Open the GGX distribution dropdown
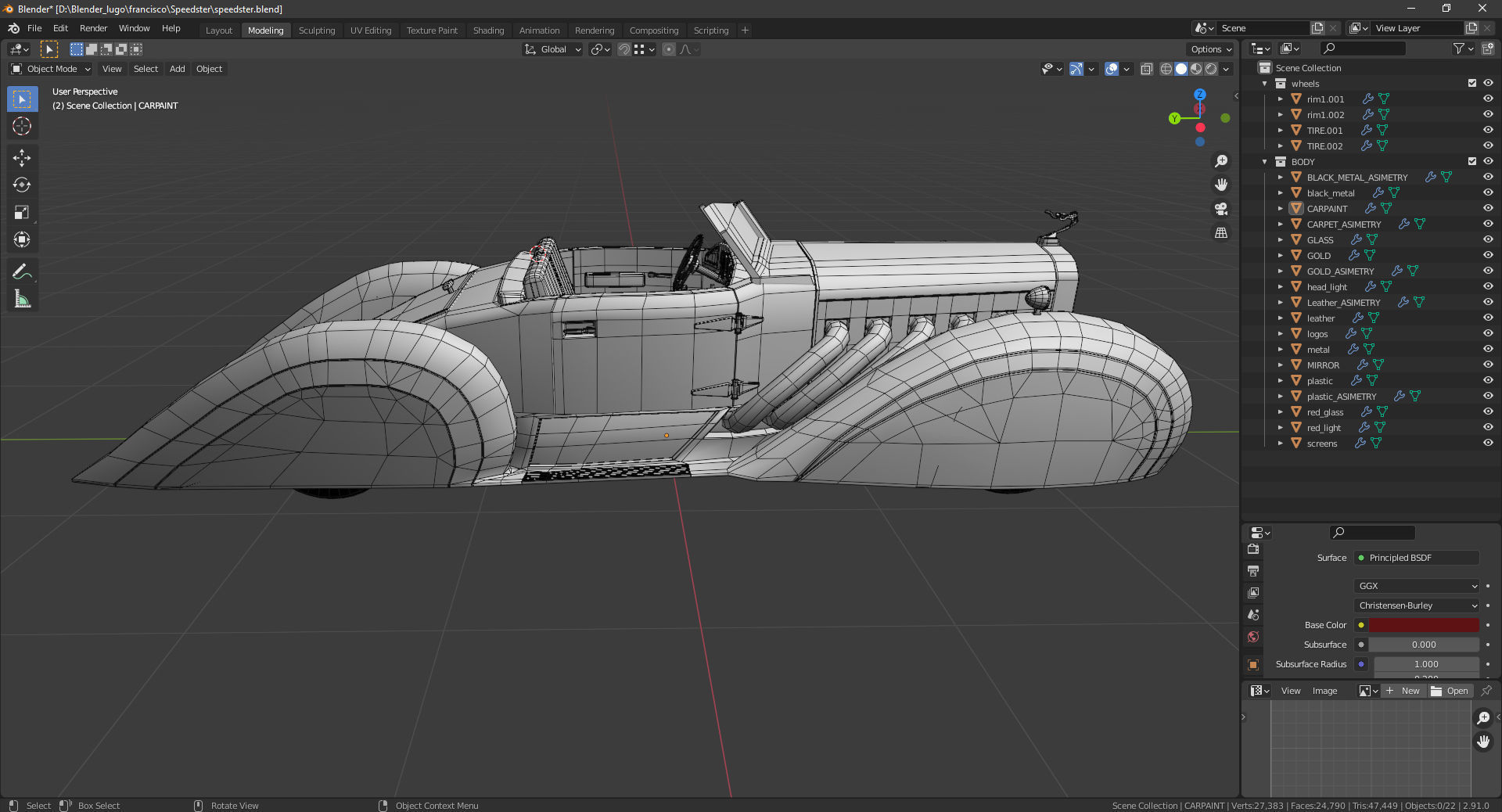The image size is (1502, 812). click(1417, 586)
